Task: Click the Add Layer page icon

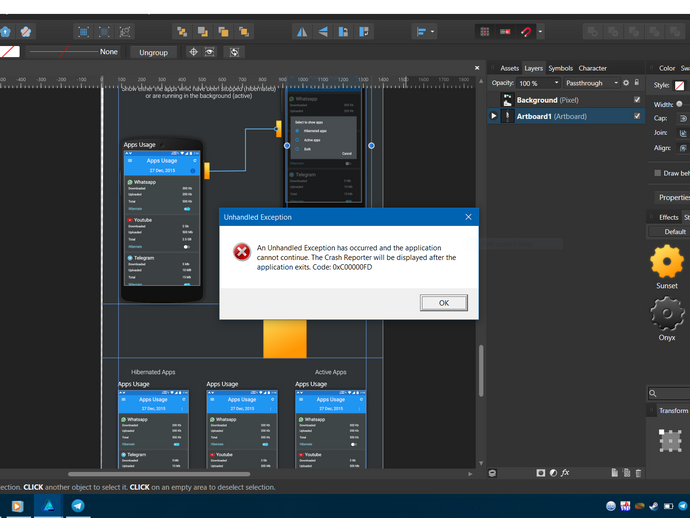Action: (x=614, y=473)
